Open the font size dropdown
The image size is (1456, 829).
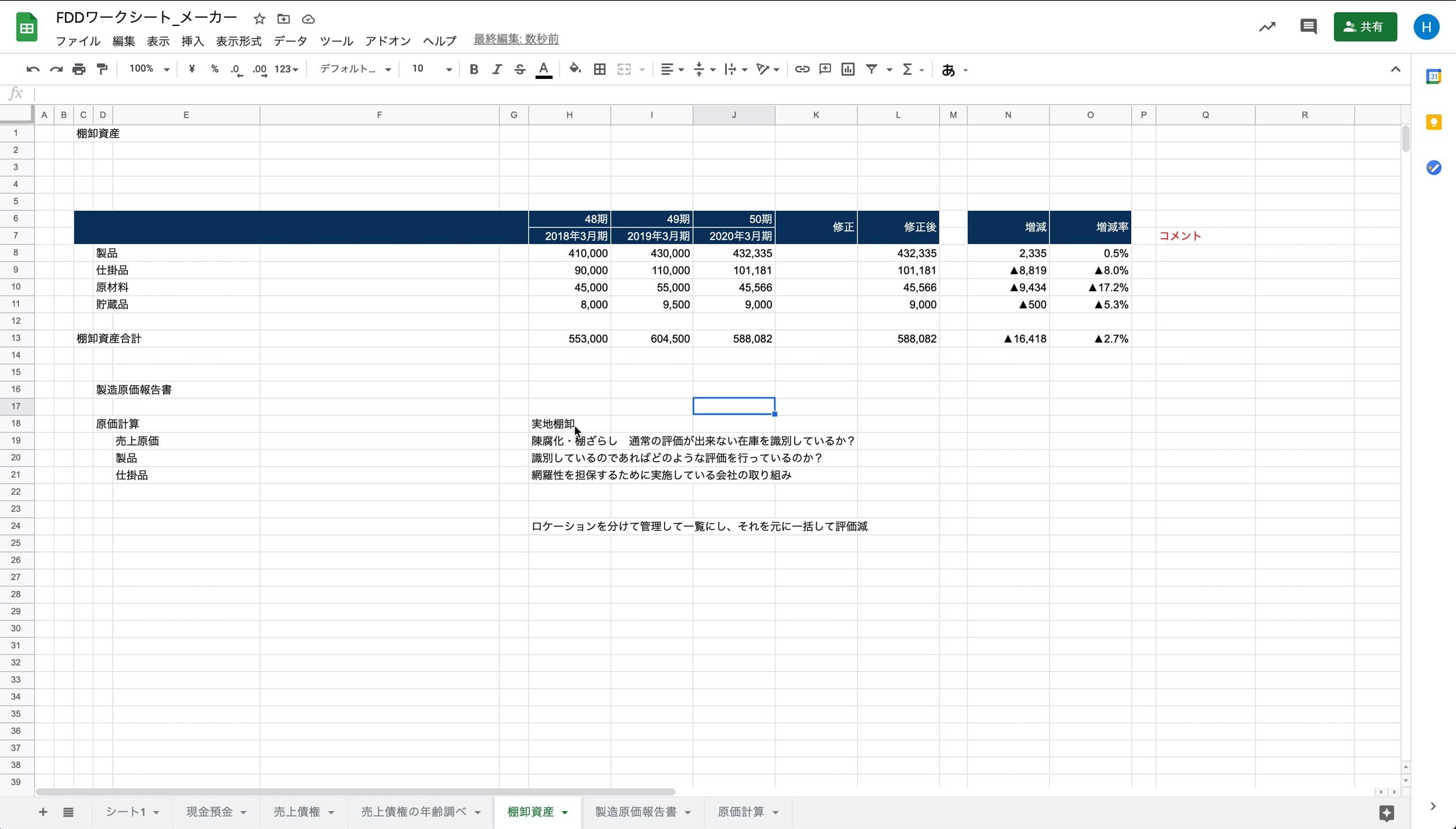(430, 69)
